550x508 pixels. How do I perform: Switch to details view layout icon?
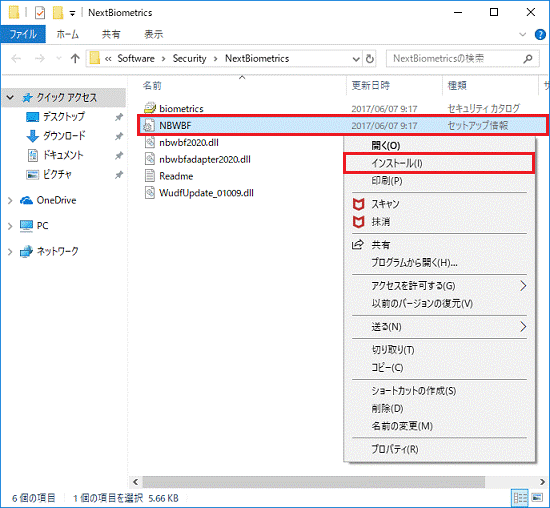click(521, 497)
